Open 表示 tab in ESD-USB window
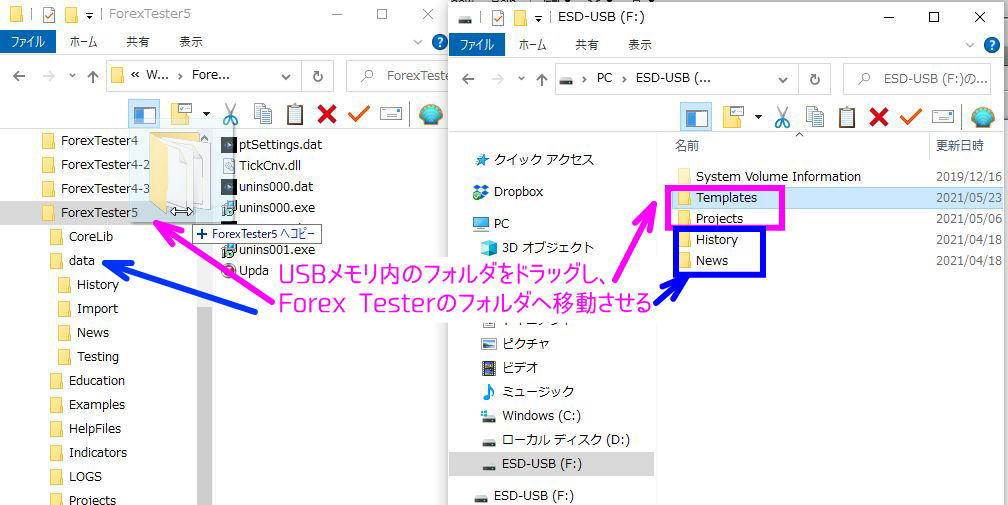 (640, 44)
